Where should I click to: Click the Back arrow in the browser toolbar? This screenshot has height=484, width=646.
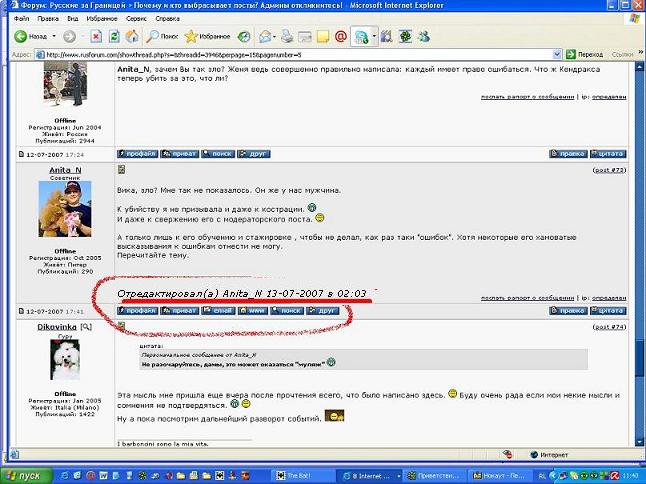coord(19,36)
